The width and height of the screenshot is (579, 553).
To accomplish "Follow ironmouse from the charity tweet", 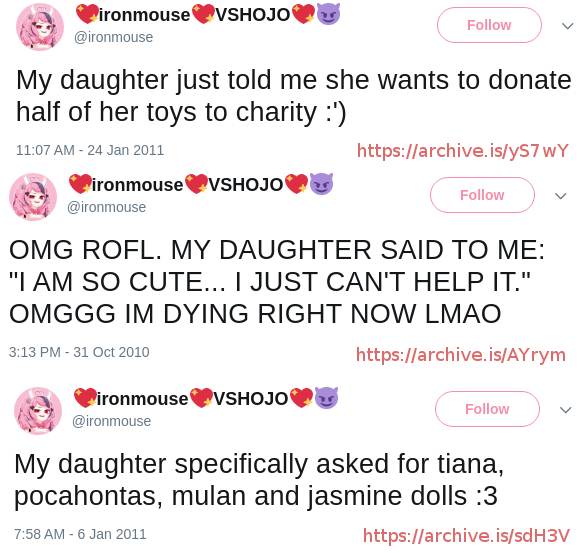I will pos(489,25).
